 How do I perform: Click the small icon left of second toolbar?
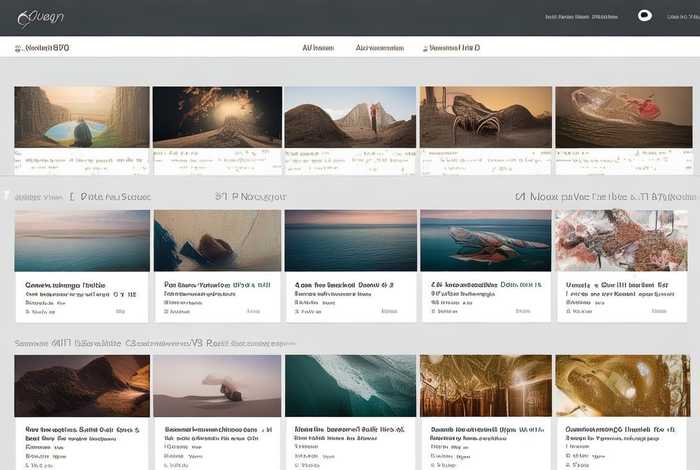pos(18,48)
